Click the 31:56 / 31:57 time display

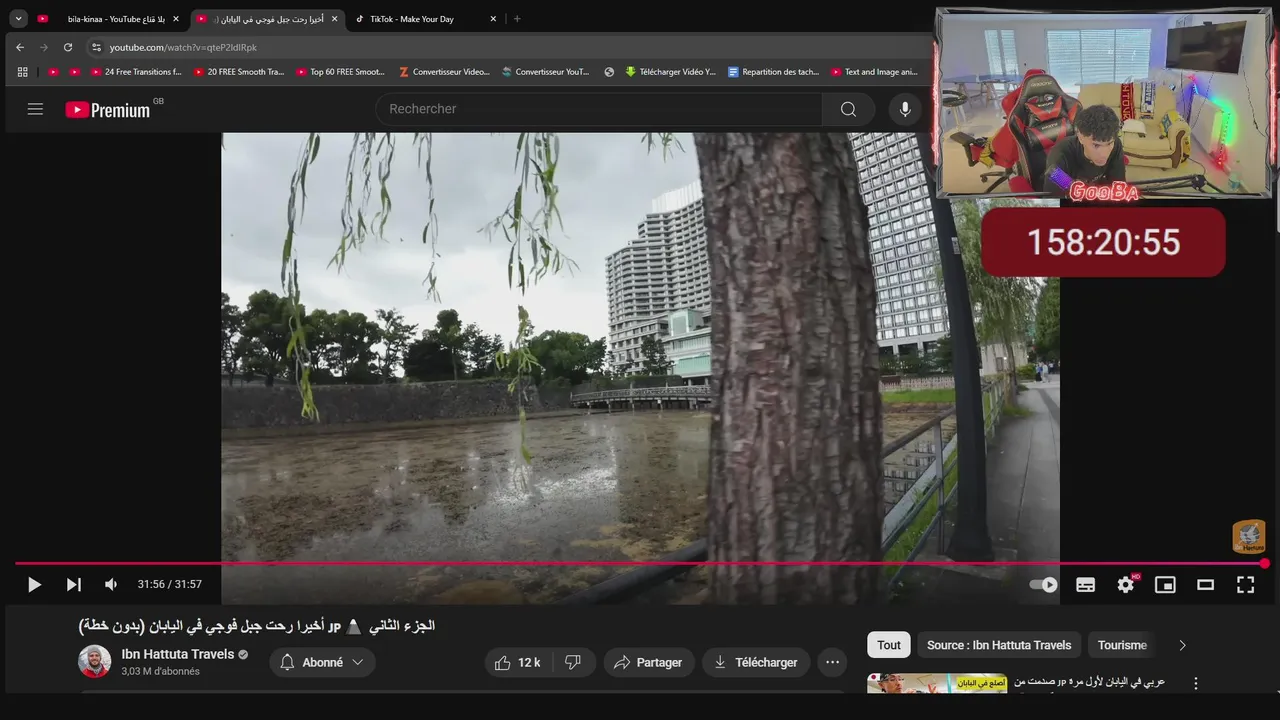pyautogui.click(x=170, y=585)
